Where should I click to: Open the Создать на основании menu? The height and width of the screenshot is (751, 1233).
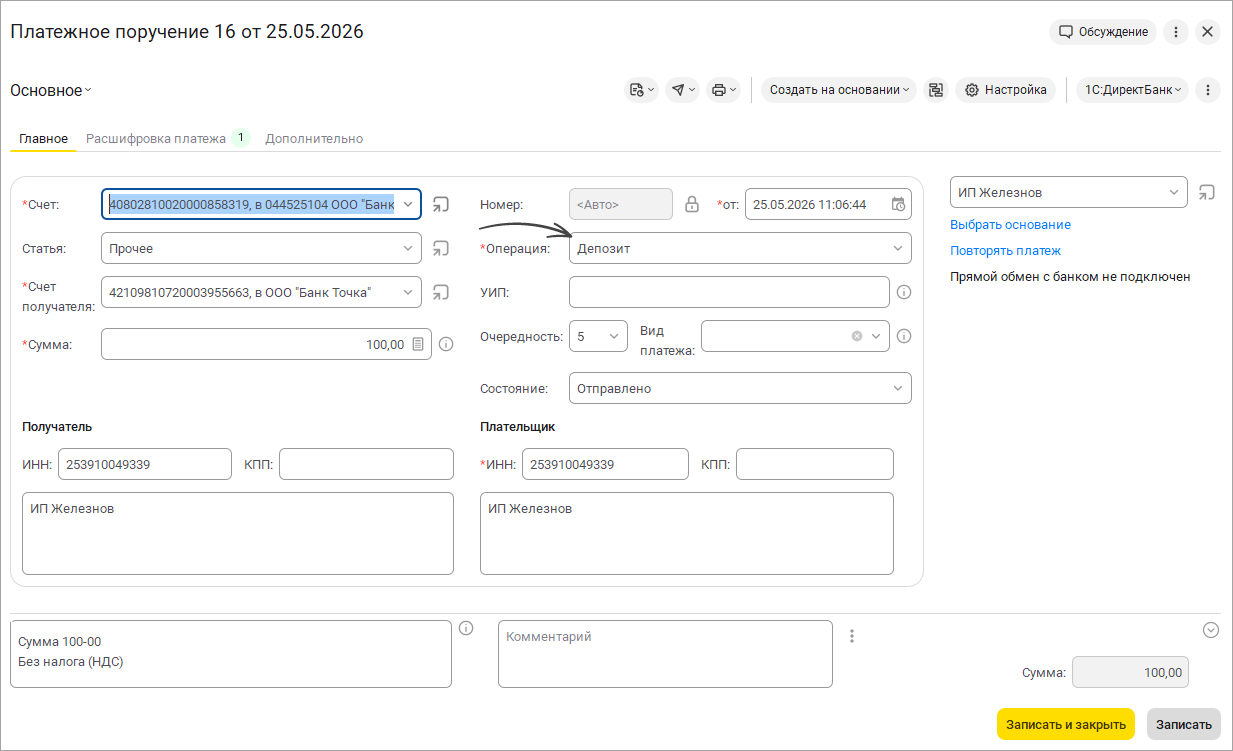coord(839,90)
